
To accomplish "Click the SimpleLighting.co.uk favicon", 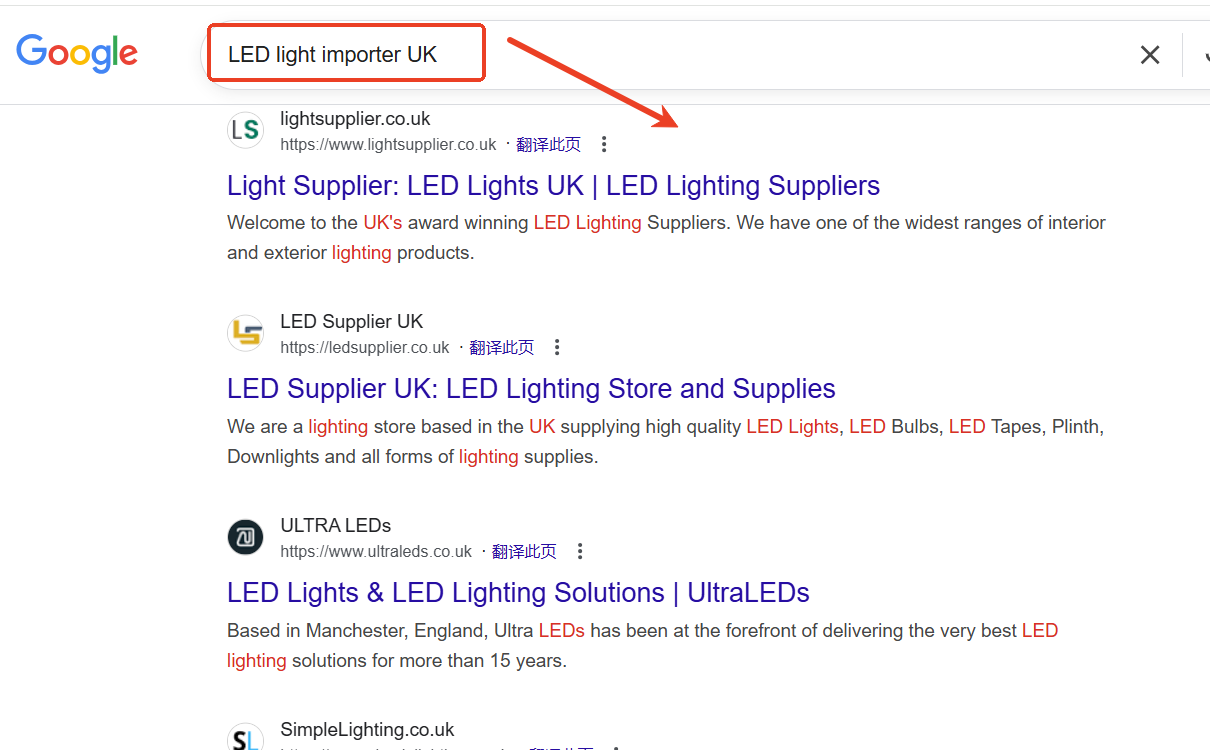I will [245, 738].
